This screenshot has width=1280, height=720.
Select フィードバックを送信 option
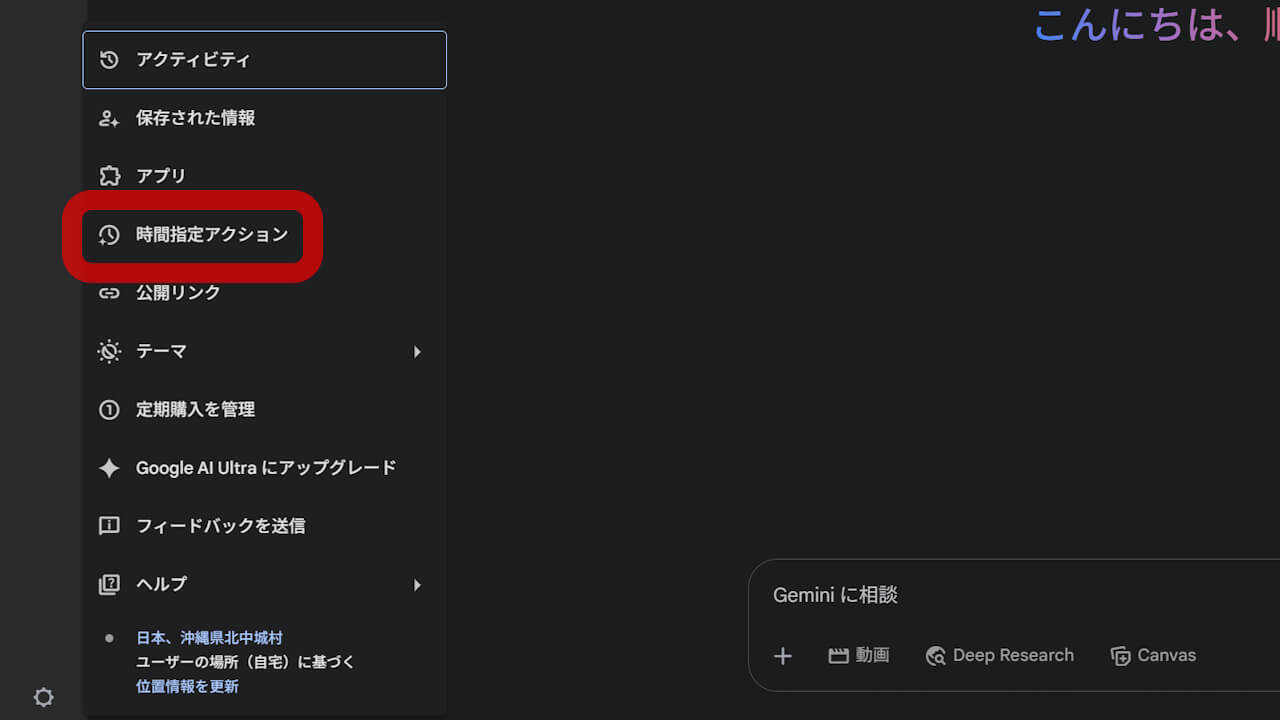[x=264, y=526]
